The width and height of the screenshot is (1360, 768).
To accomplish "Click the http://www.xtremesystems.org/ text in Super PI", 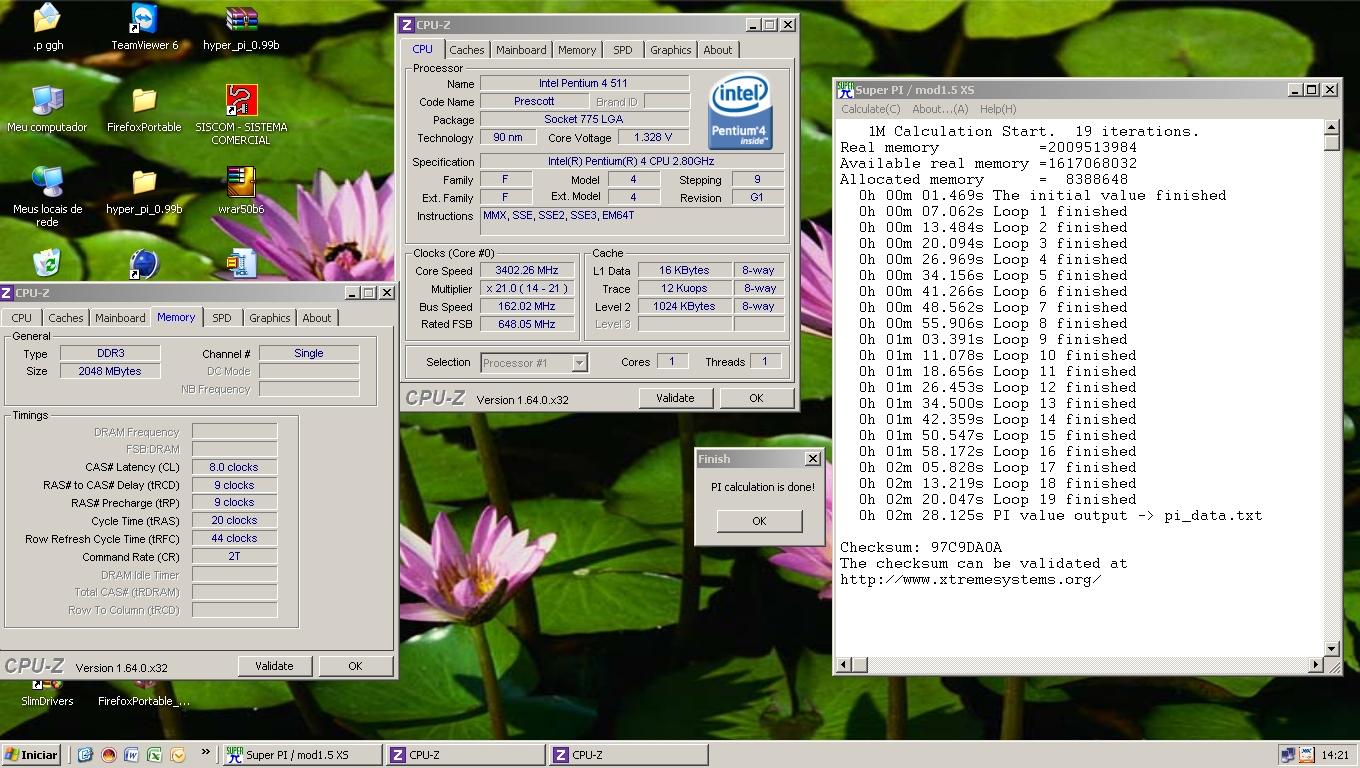I will tap(971, 579).
